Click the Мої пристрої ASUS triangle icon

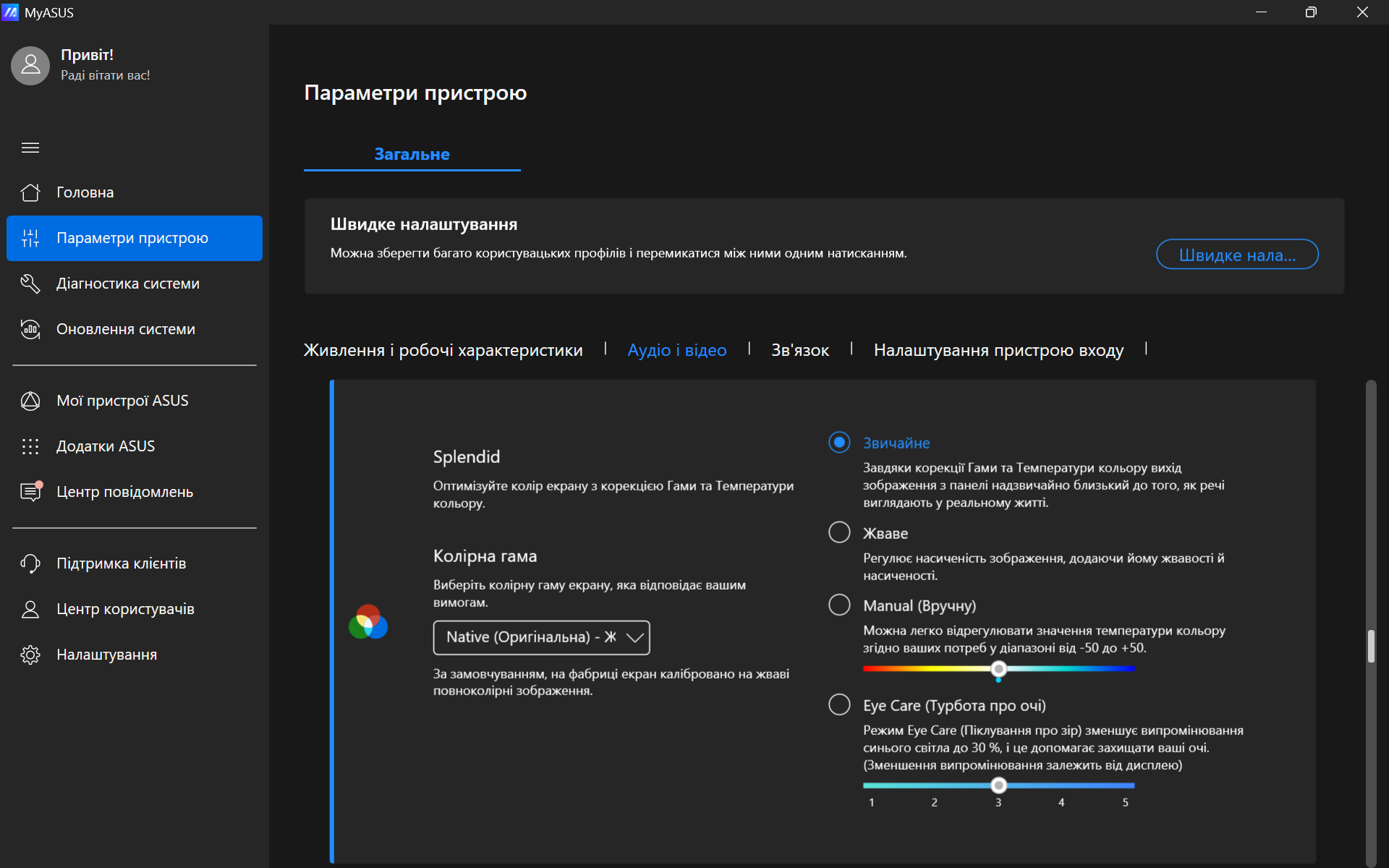click(x=30, y=401)
